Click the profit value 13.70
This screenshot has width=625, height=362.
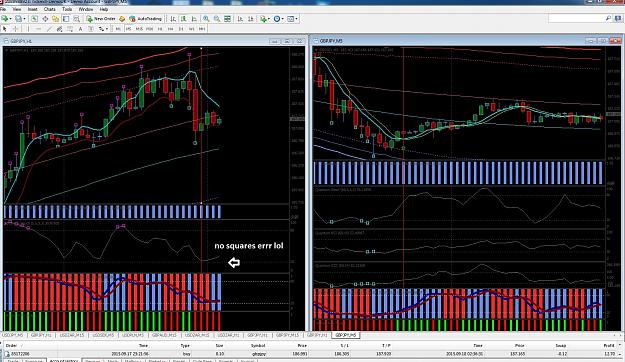point(609,354)
